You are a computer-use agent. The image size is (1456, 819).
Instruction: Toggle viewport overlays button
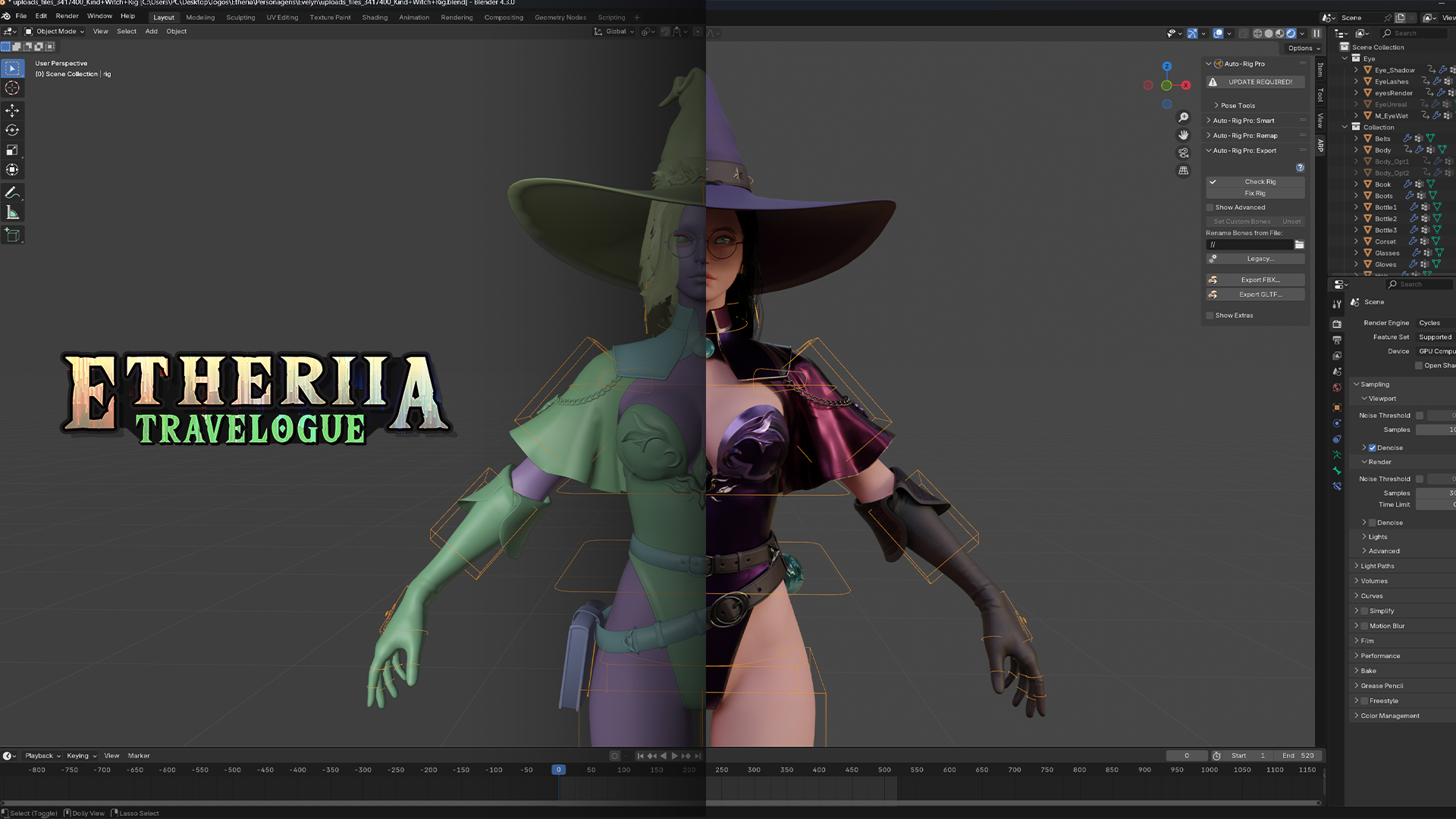pyautogui.click(x=1218, y=33)
